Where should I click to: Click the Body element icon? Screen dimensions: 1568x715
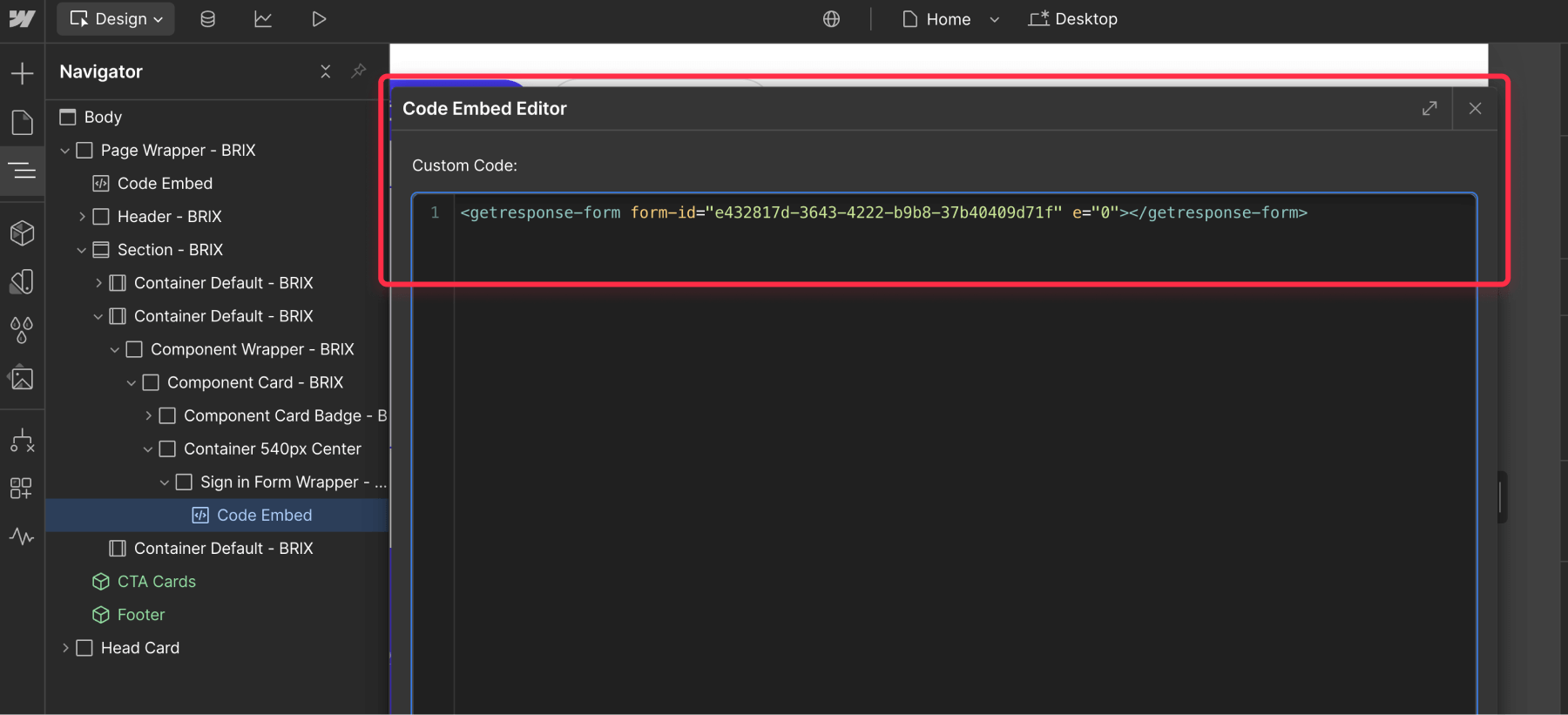(x=68, y=117)
